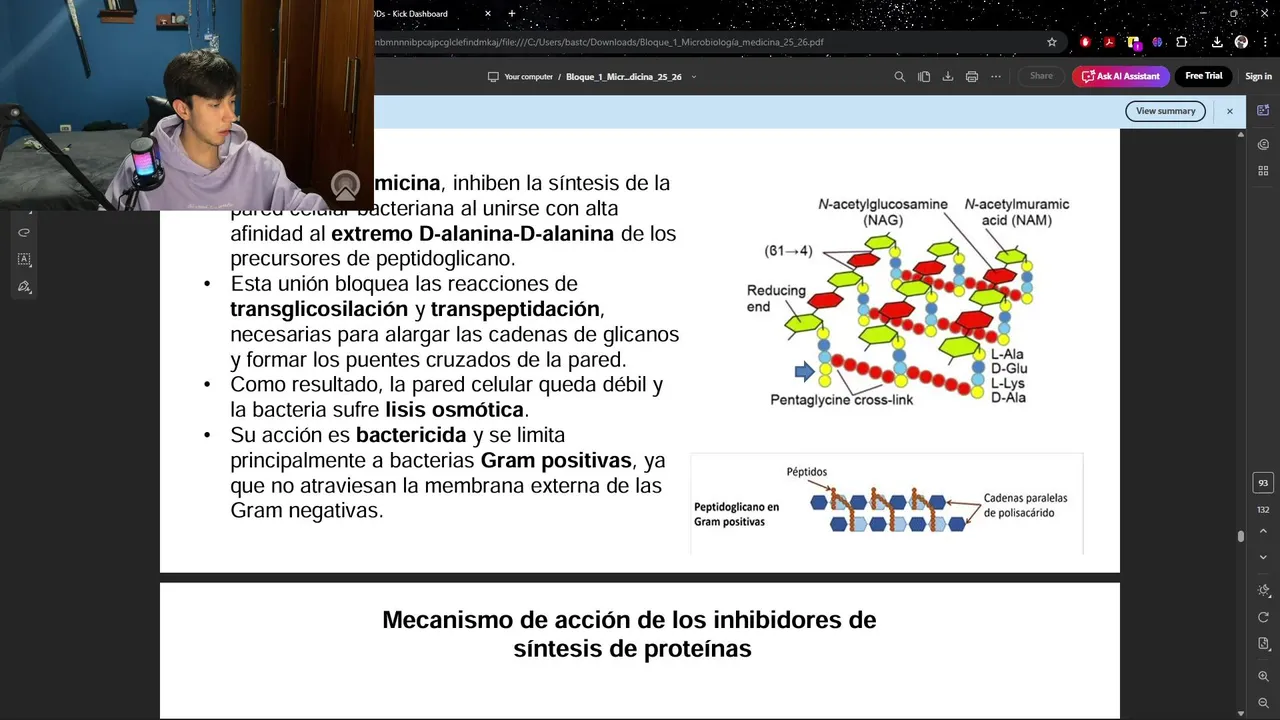Click the current page number box 93
The height and width of the screenshot is (720, 1280).
(1263, 483)
